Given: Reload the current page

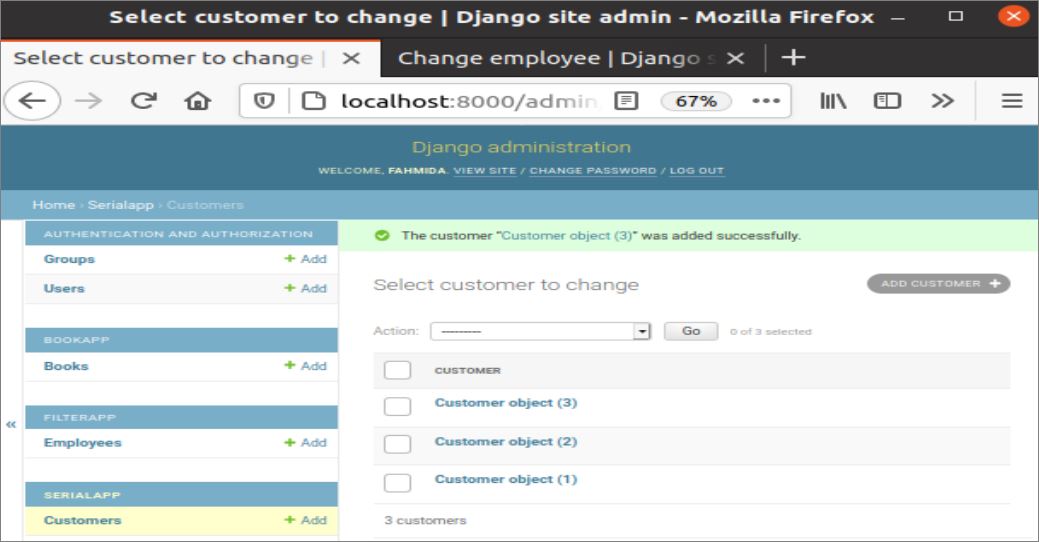Looking at the screenshot, I should coord(143,101).
